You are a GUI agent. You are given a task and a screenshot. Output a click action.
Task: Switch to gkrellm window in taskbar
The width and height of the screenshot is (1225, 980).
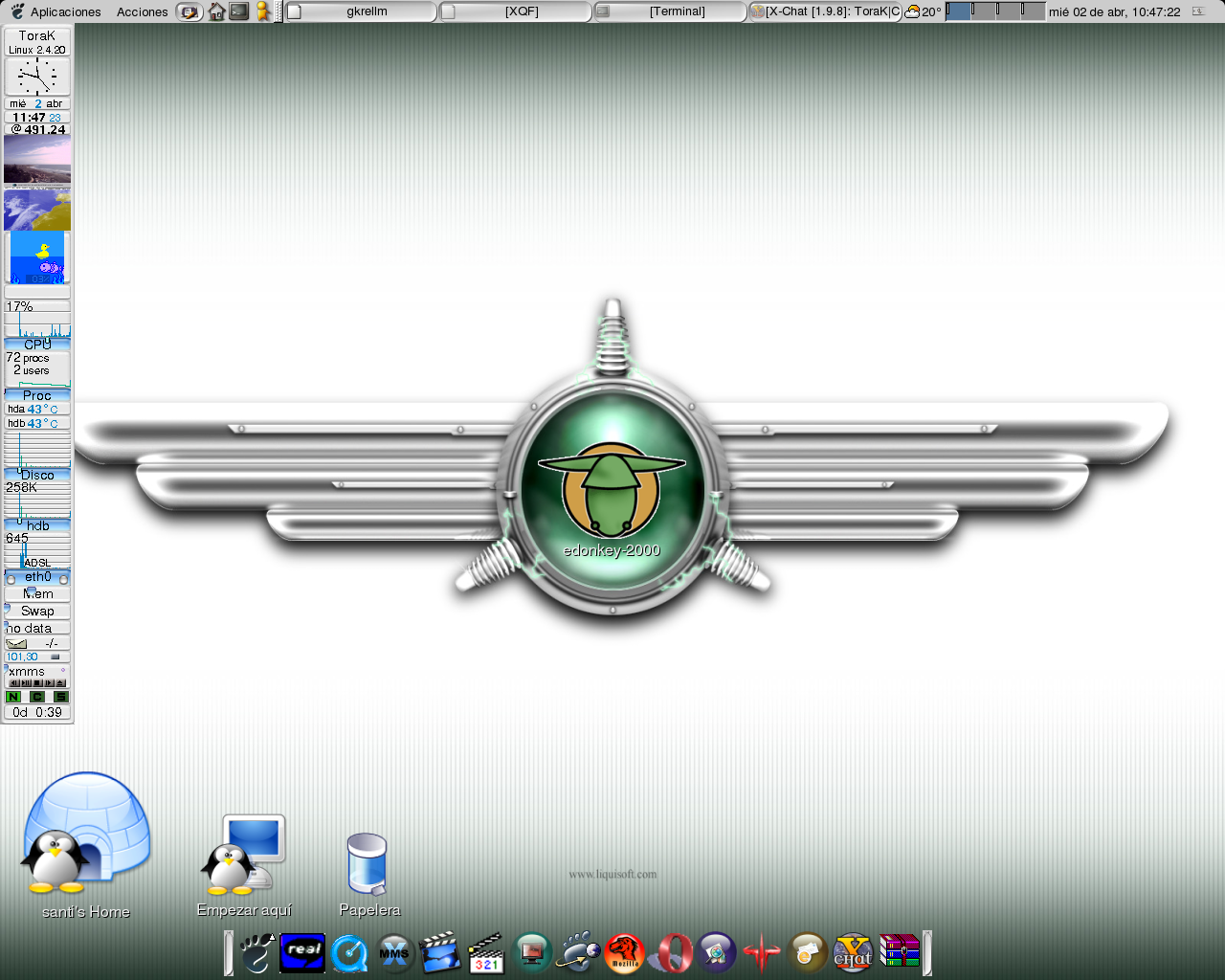coord(361,11)
